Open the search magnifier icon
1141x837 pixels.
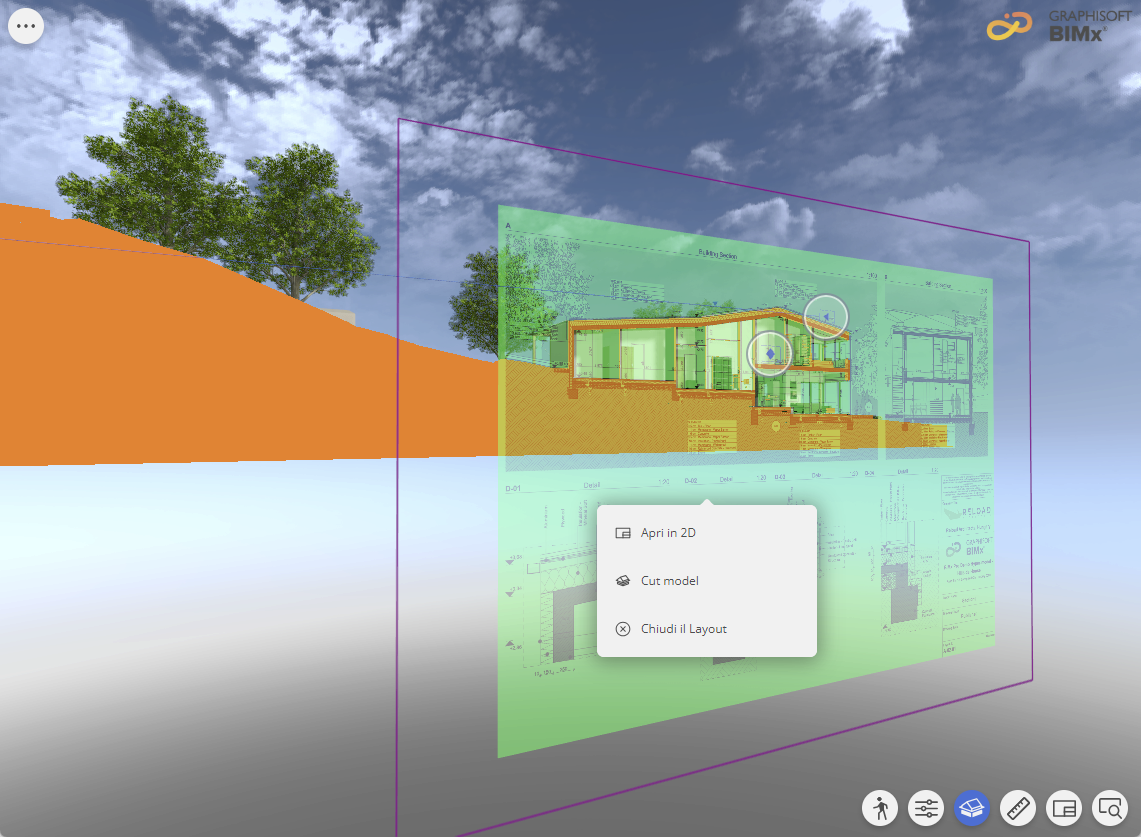(x=1110, y=808)
